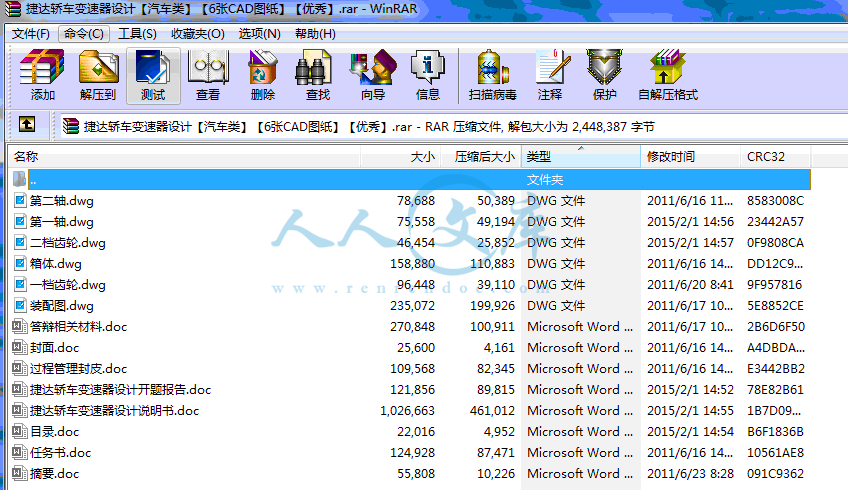Click the 添加 (Add) toolbar icon
The width and height of the screenshot is (848, 490).
pos(42,67)
